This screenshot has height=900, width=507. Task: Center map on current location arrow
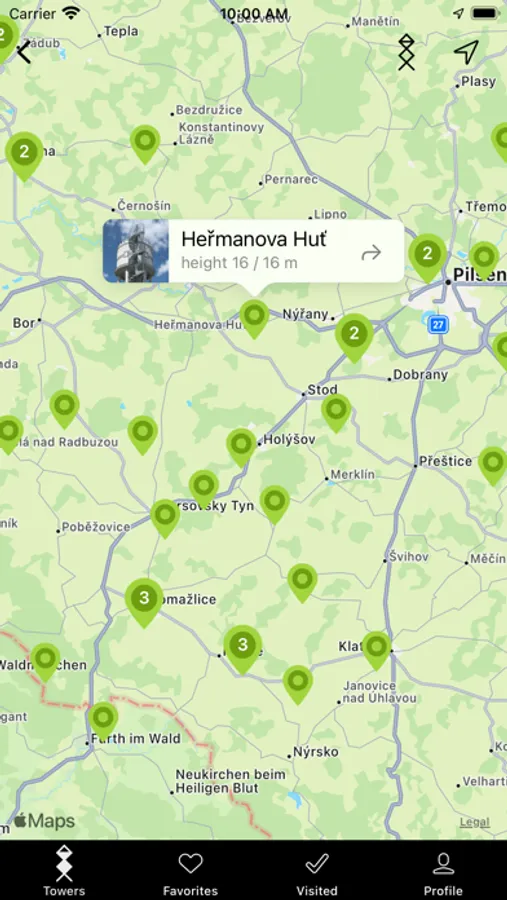point(466,52)
